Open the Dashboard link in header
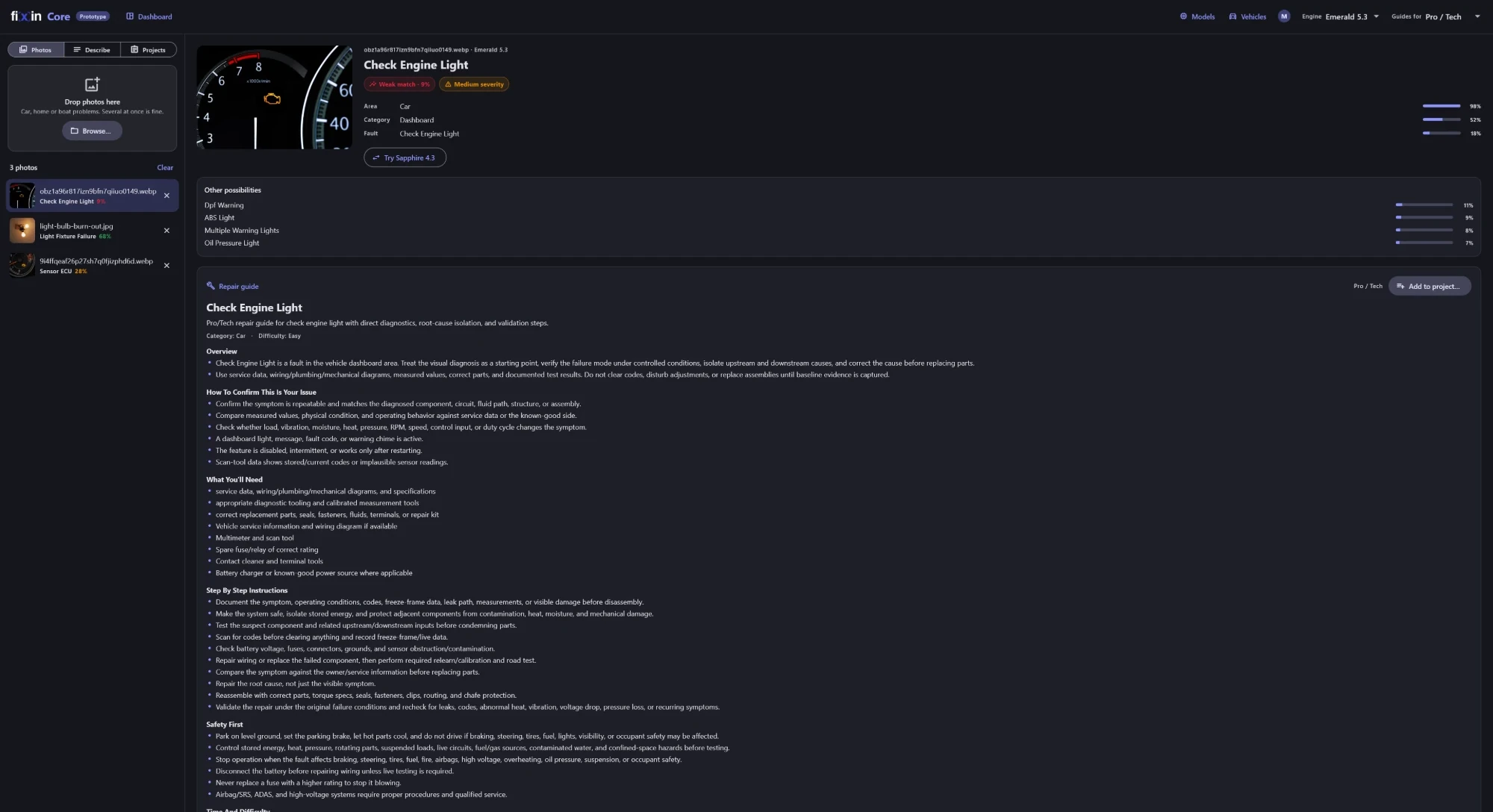The image size is (1493, 812). [x=149, y=16]
